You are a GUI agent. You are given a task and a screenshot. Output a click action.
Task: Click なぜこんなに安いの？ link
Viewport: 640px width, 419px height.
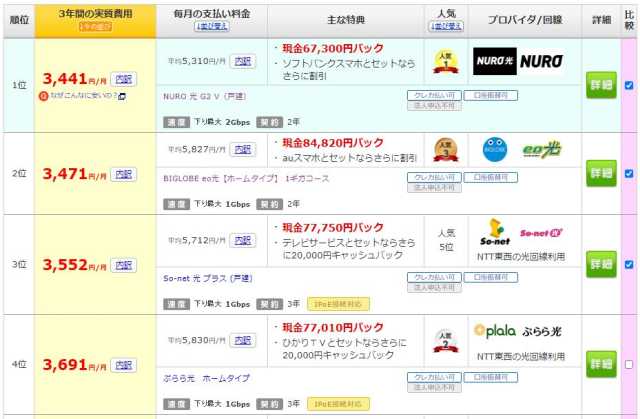coord(83,96)
